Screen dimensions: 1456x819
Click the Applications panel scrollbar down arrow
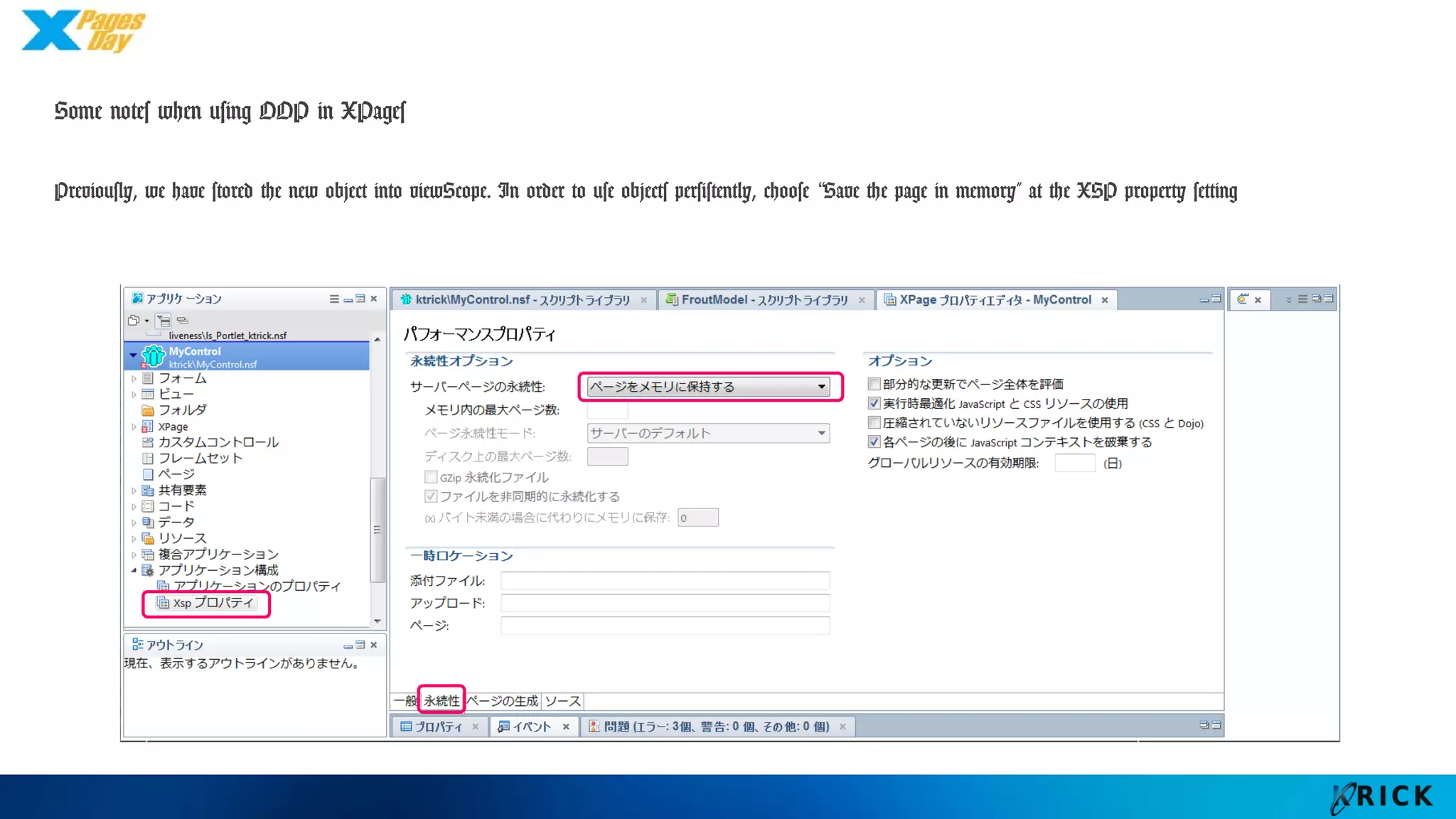tap(378, 621)
